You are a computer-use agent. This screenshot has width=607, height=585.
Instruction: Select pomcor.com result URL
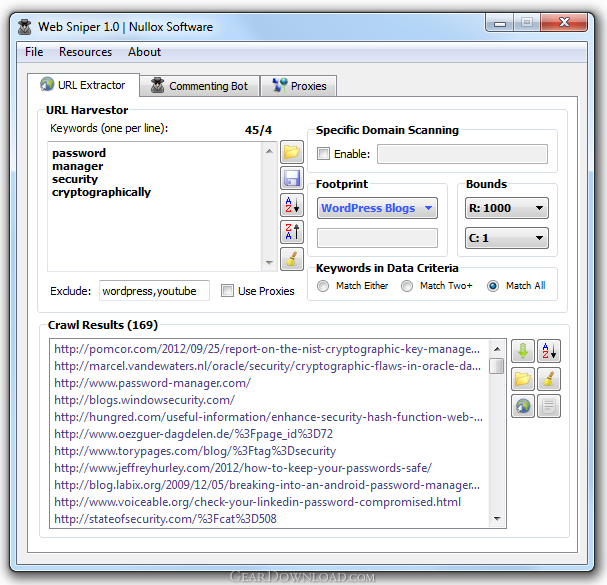(x=267, y=349)
